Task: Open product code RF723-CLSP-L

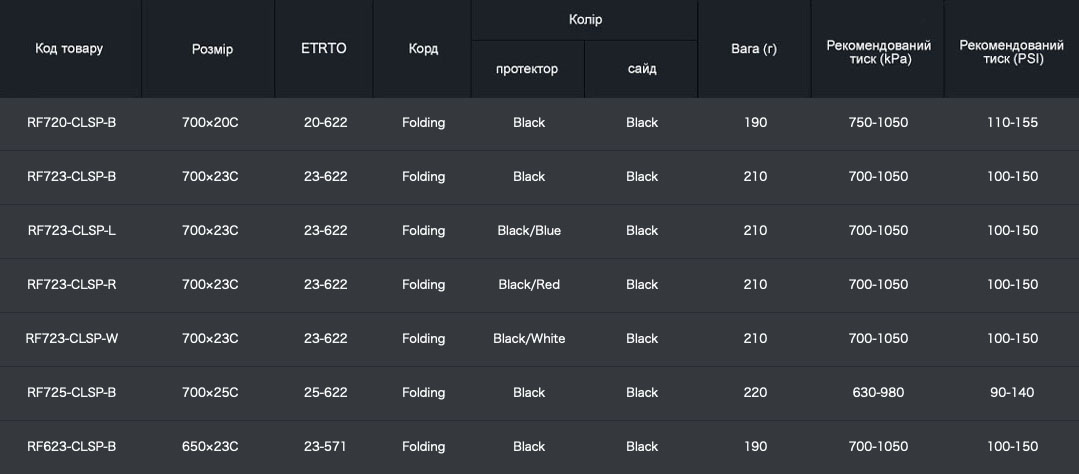Action: pyautogui.click(x=71, y=231)
